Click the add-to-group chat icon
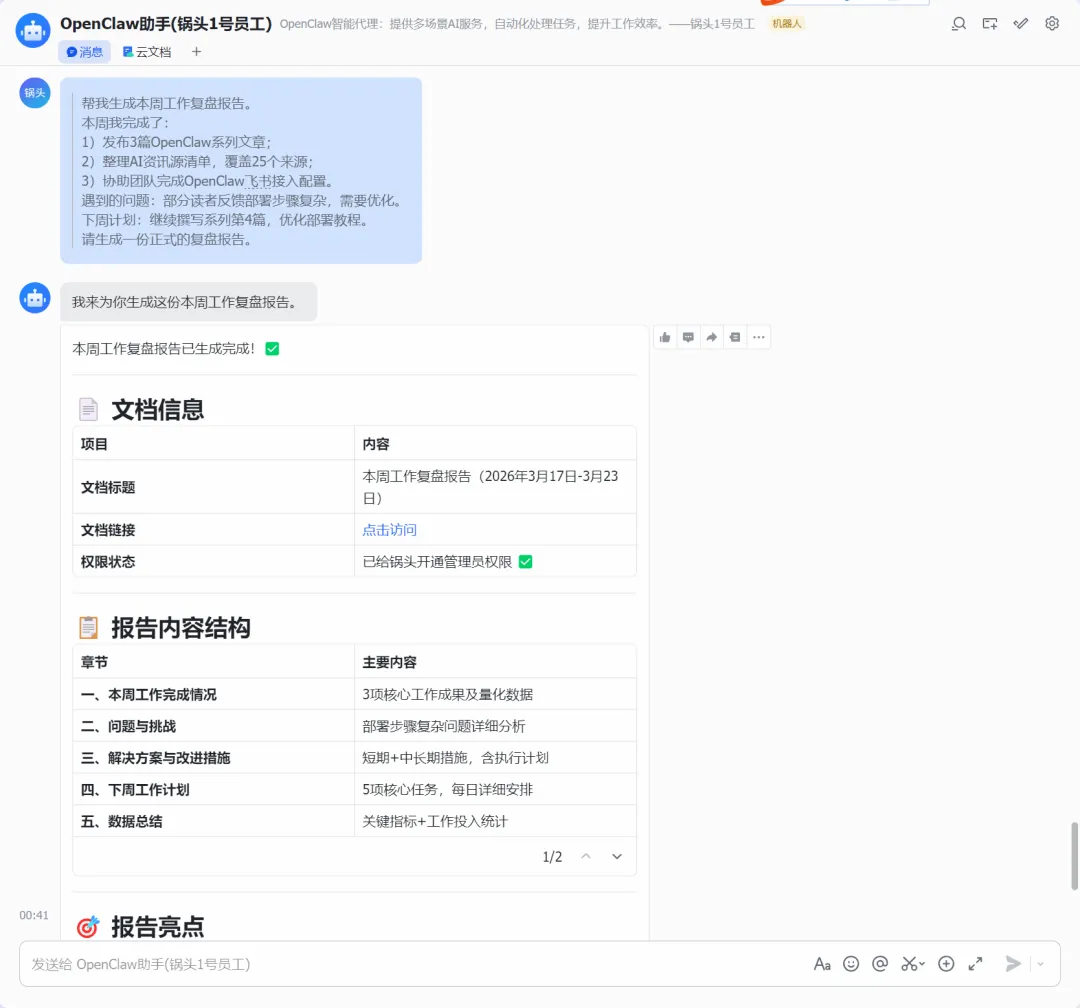This screenshot has height=1008, width=1080. pyautogui.click(x=990, y=24)
